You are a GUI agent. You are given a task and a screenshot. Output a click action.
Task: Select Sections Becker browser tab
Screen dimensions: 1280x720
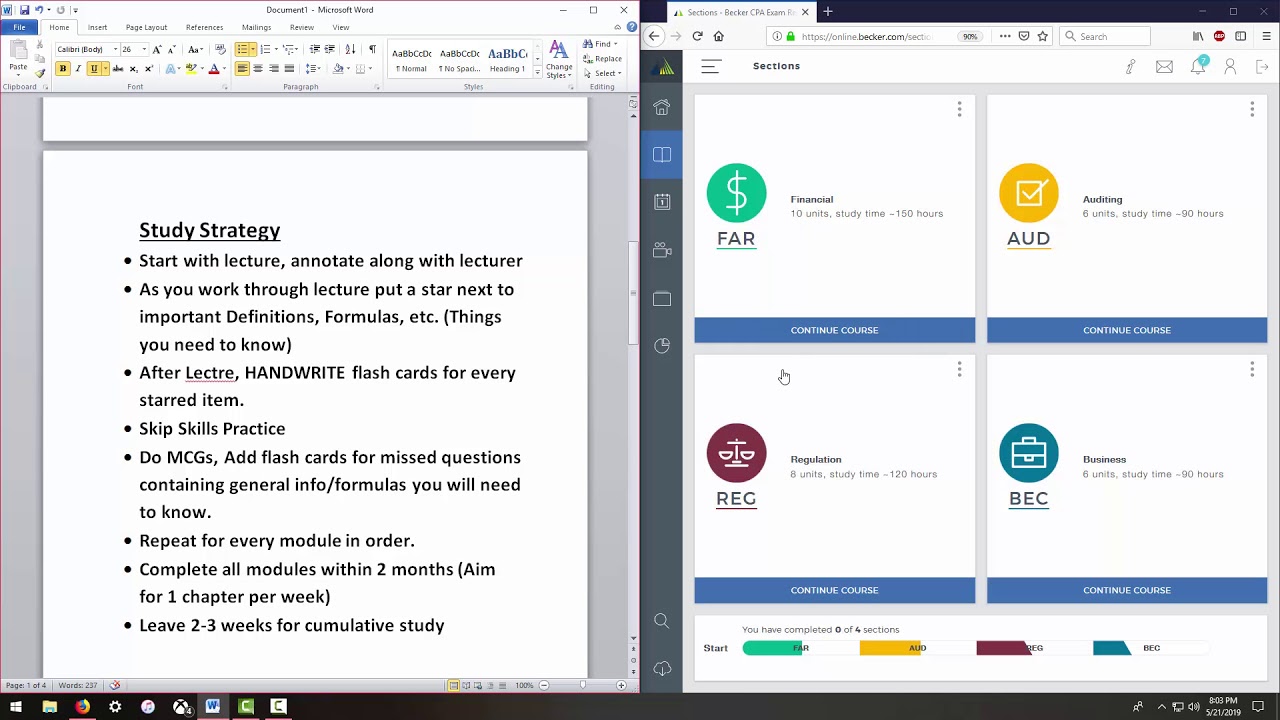[741, 12]
